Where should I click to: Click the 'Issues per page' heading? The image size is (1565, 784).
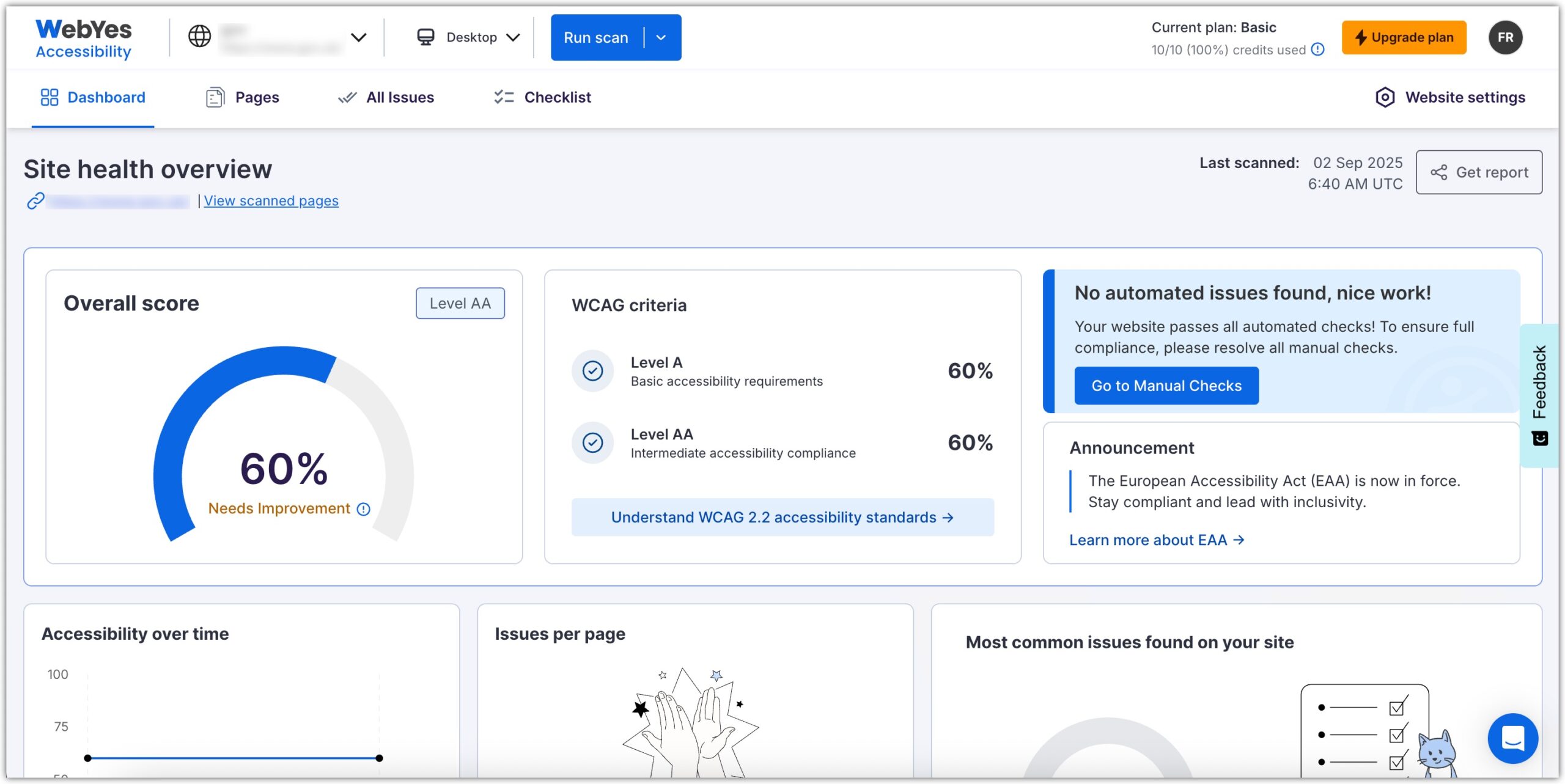[x=560, y=634]
